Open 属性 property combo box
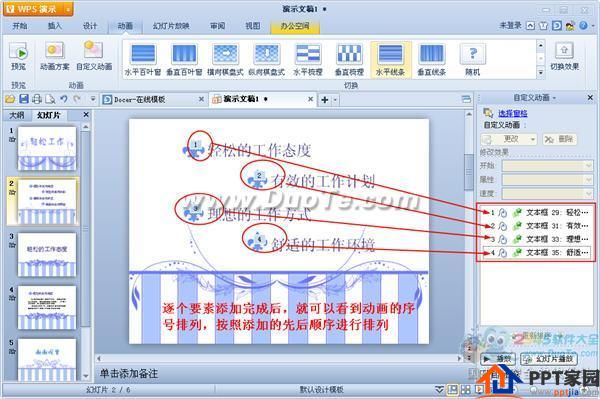 [x=547, y=179]
